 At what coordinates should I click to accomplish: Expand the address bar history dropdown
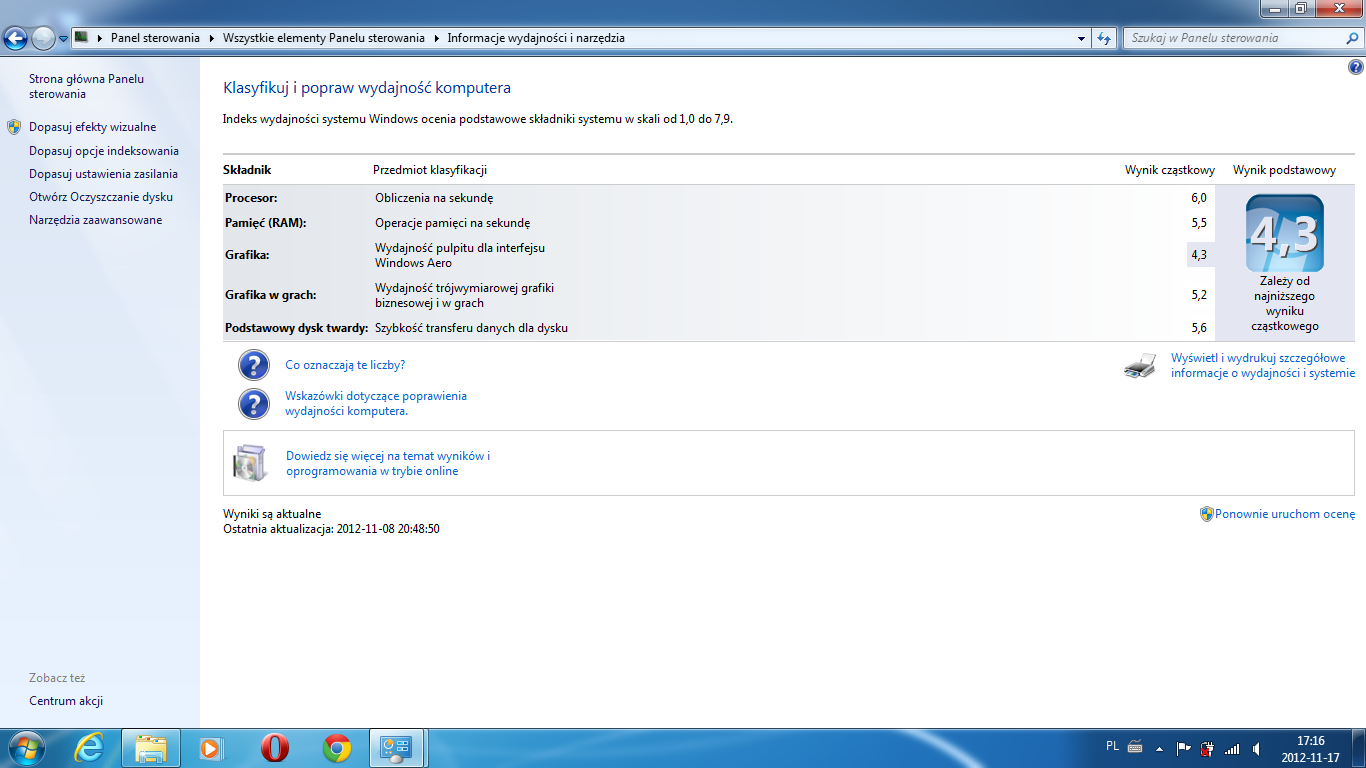pos(1081,38)
